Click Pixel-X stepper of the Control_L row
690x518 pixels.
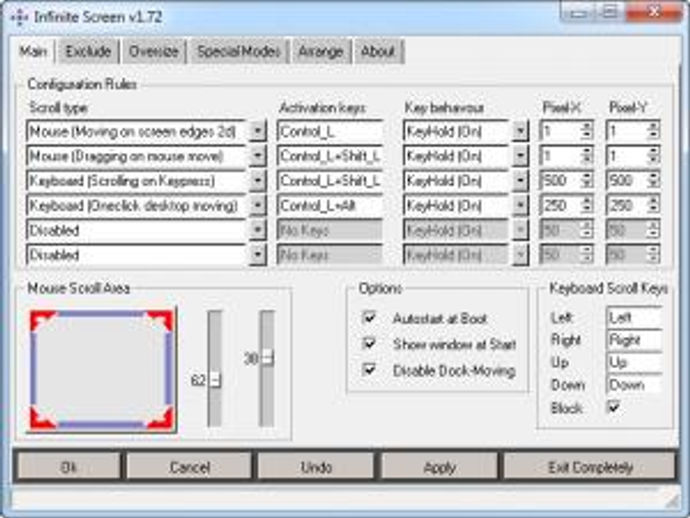point(587,132)
